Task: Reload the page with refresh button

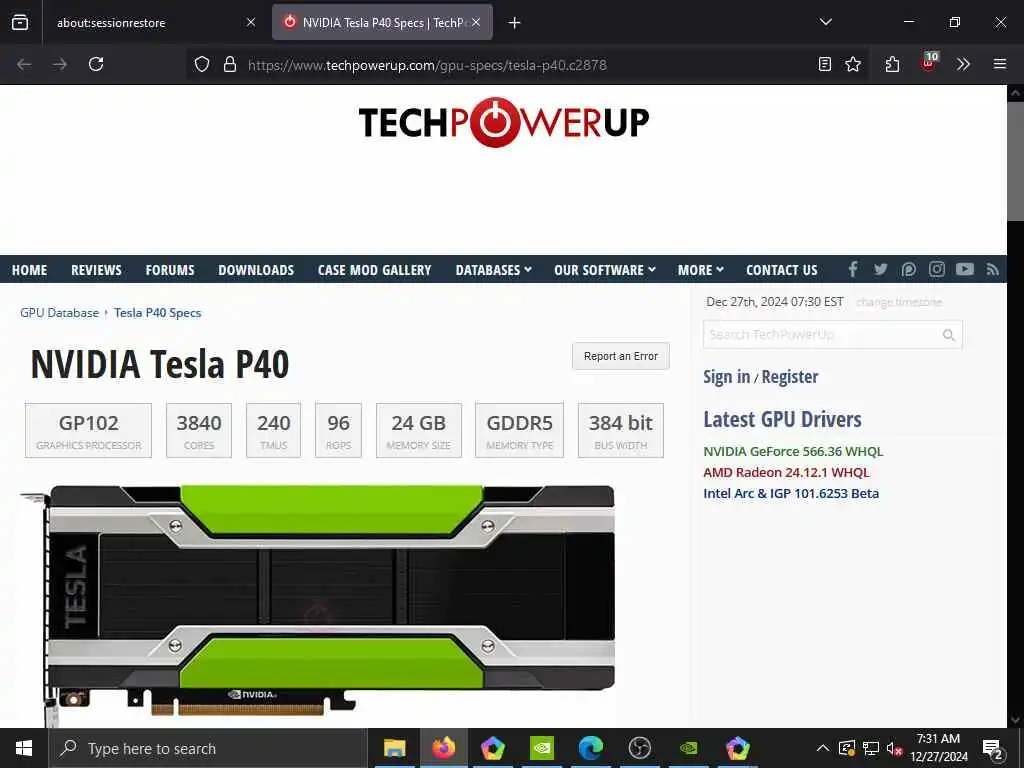Action: click(x=96, y=64)
